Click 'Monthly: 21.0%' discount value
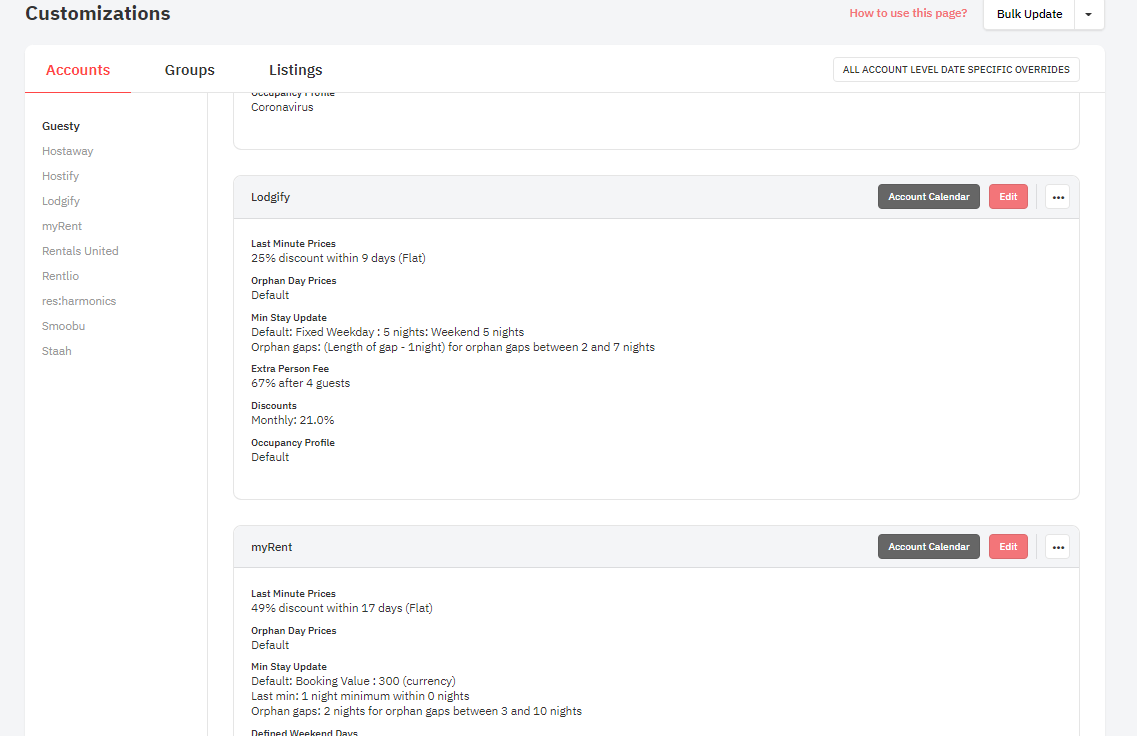The height and width of the screenshot is (736, 1137). pyautogui.click(x=292, y=420)
